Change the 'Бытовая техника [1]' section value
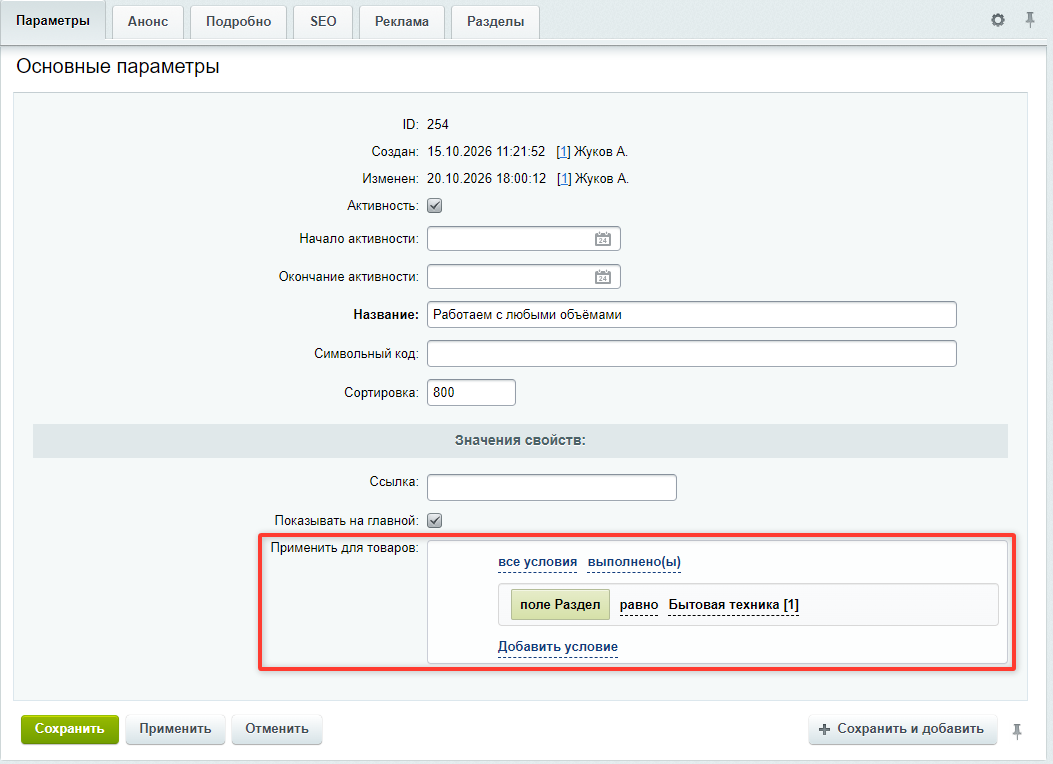1053x764 pixels. tap(733, 605)
